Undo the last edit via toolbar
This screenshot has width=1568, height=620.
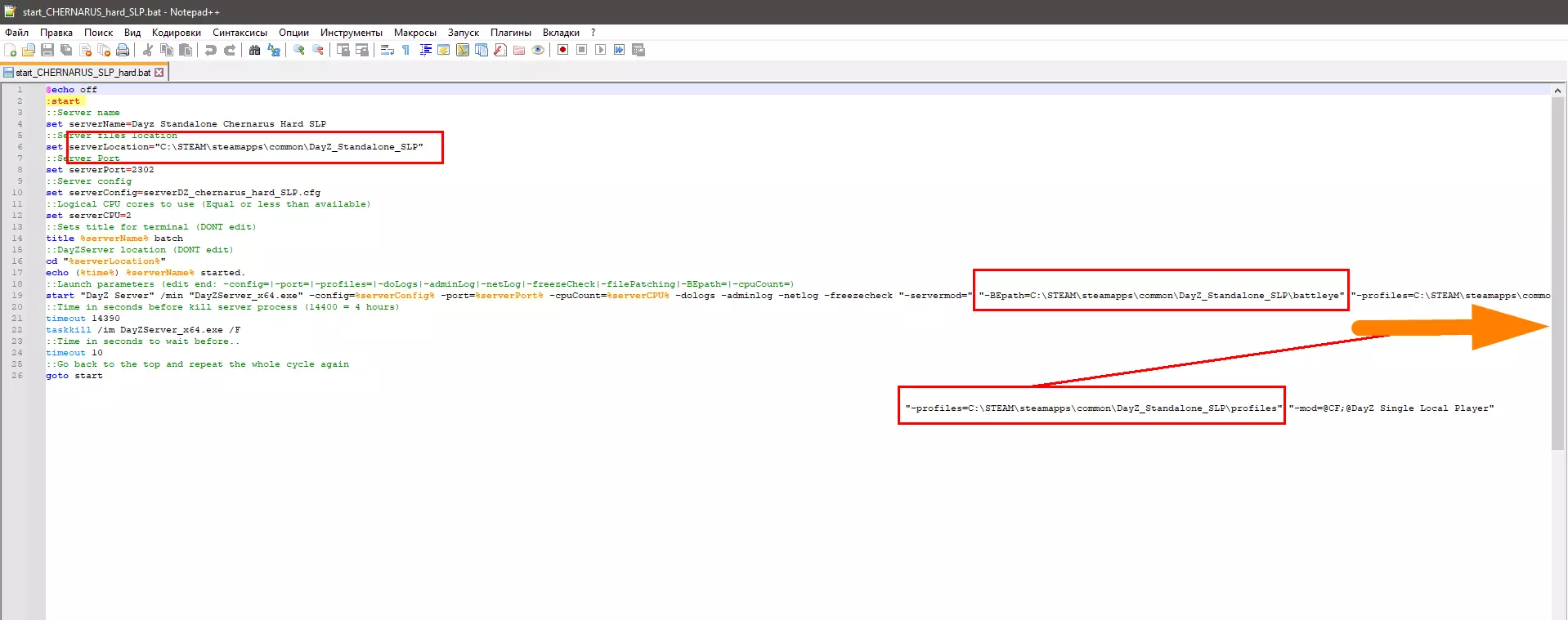211,50
